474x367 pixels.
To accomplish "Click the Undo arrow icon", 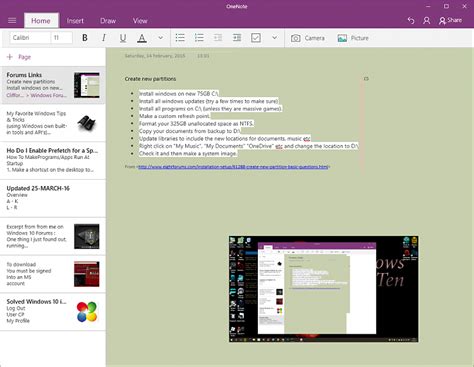I will click(411, 21).
